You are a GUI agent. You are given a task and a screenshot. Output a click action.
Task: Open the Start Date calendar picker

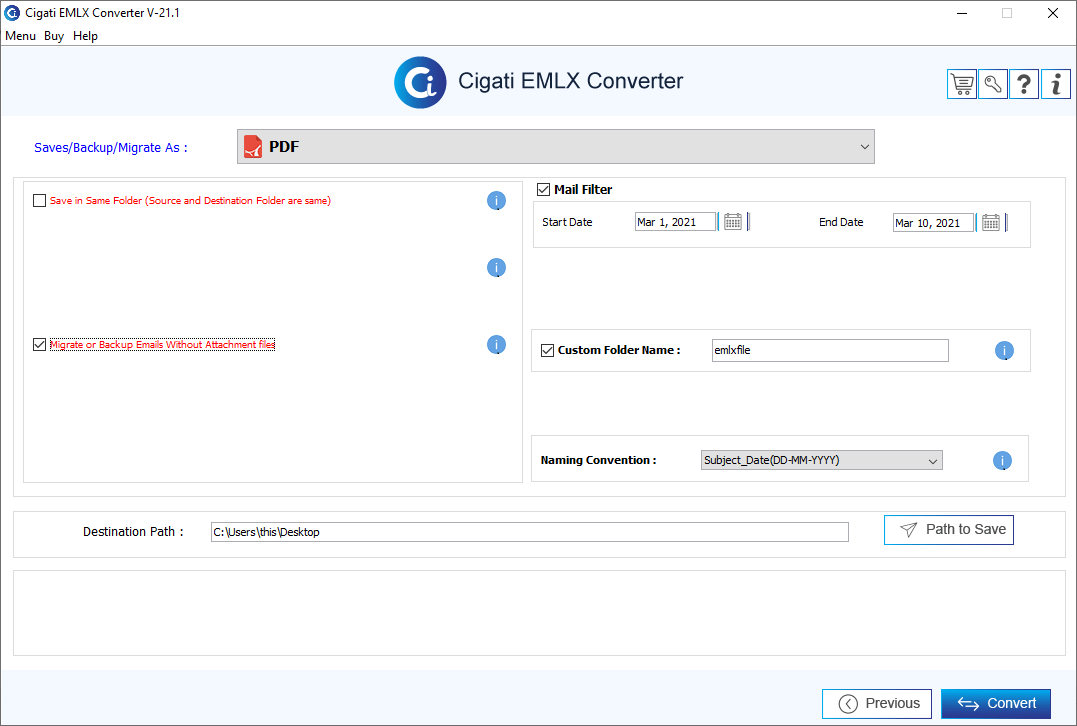[x=733, y=222]
